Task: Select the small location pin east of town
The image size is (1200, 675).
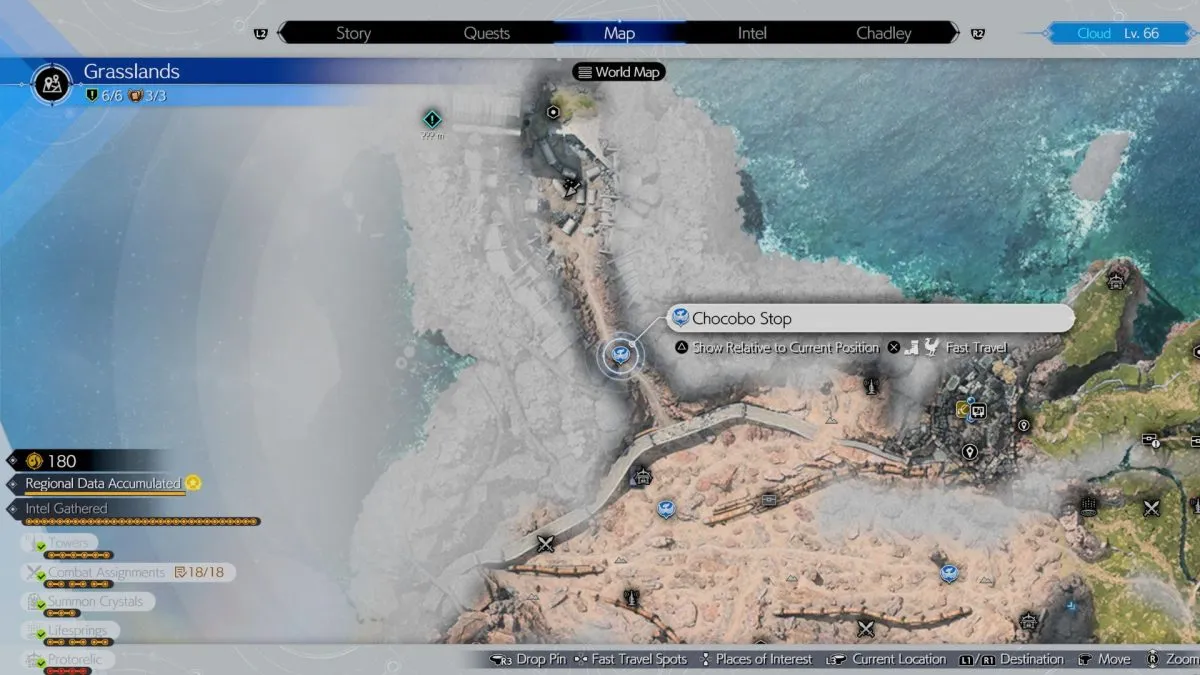Action: [x=1023, y=425]
